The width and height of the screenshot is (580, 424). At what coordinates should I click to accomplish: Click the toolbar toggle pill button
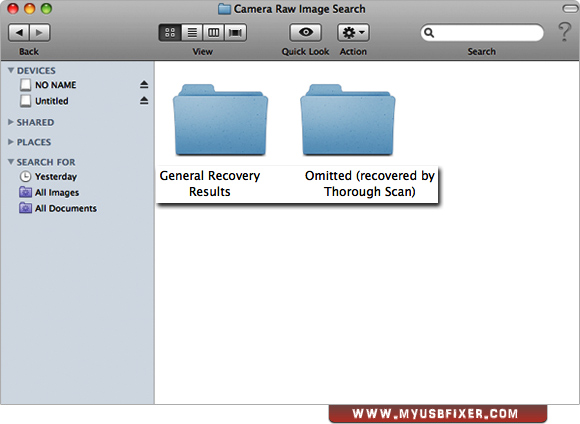570,9
